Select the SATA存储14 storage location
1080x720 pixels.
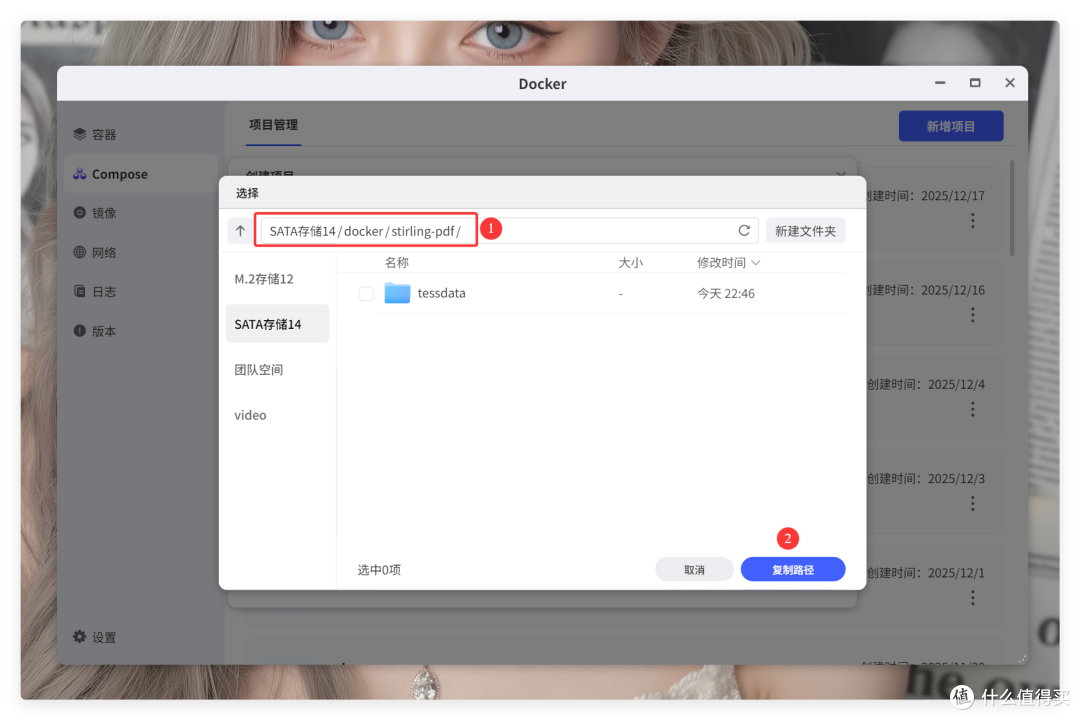(x=277, y=324)
